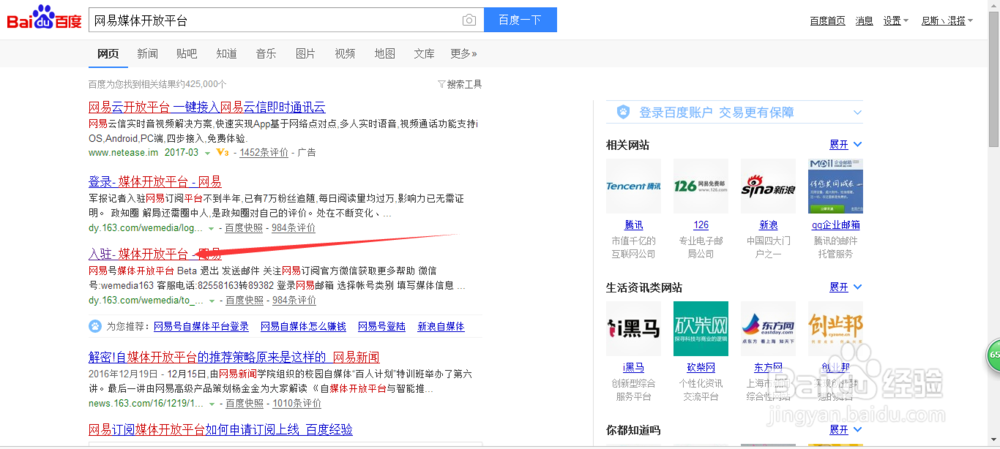Open result 入驻- 媒体开放平台 - 网易
Viewport: 1000px width, 449px height.
155,254
